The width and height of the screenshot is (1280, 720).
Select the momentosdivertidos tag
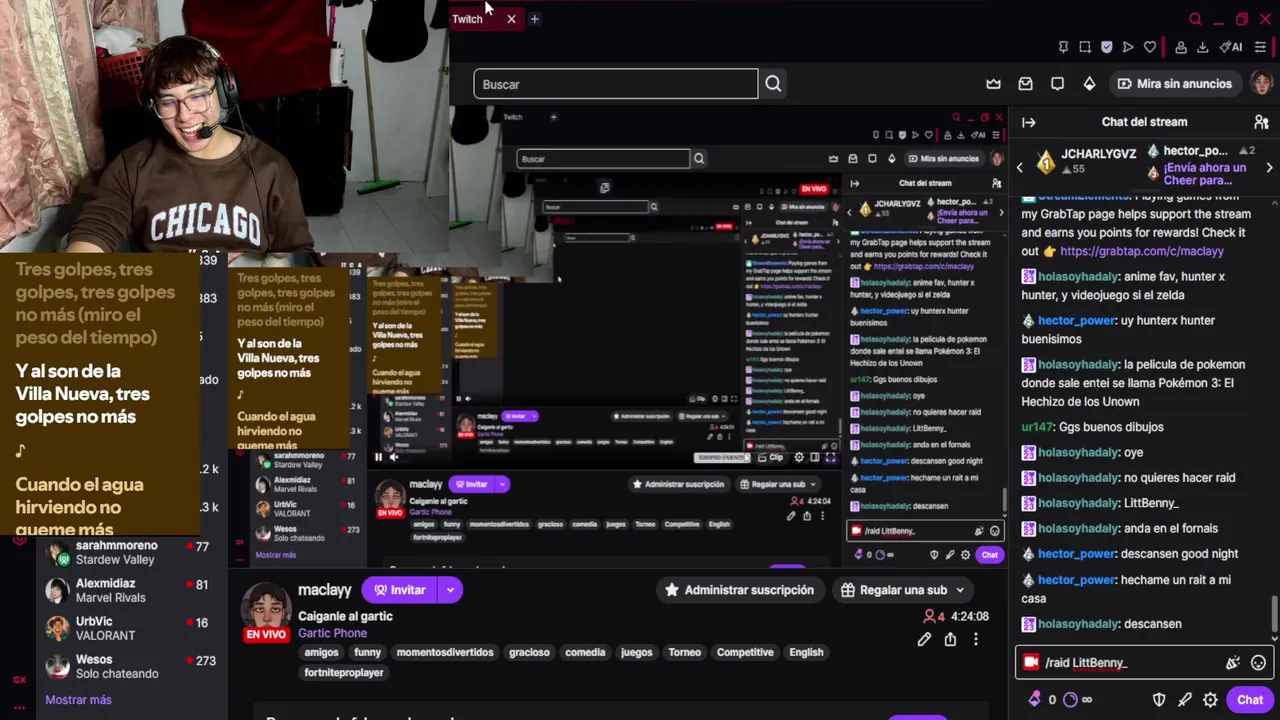coord(445,652)
